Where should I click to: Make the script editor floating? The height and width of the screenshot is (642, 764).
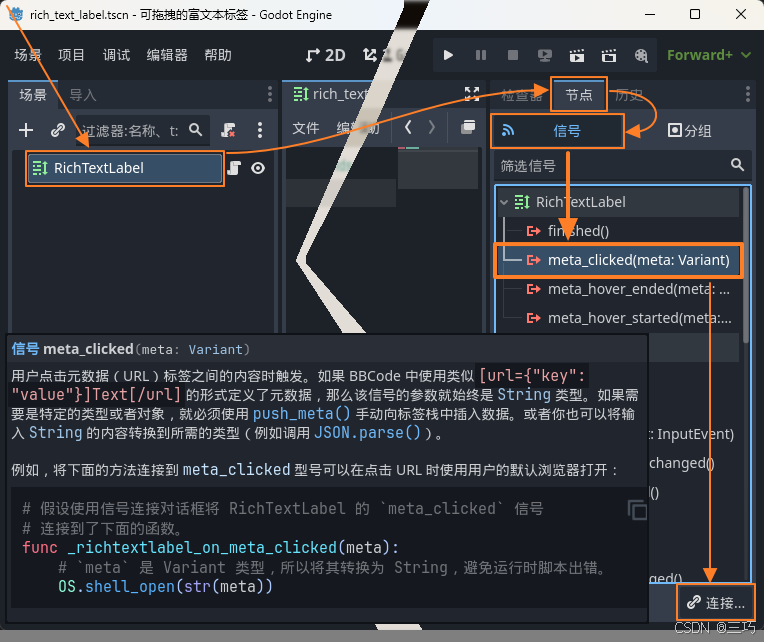click(x=468, y=128)
